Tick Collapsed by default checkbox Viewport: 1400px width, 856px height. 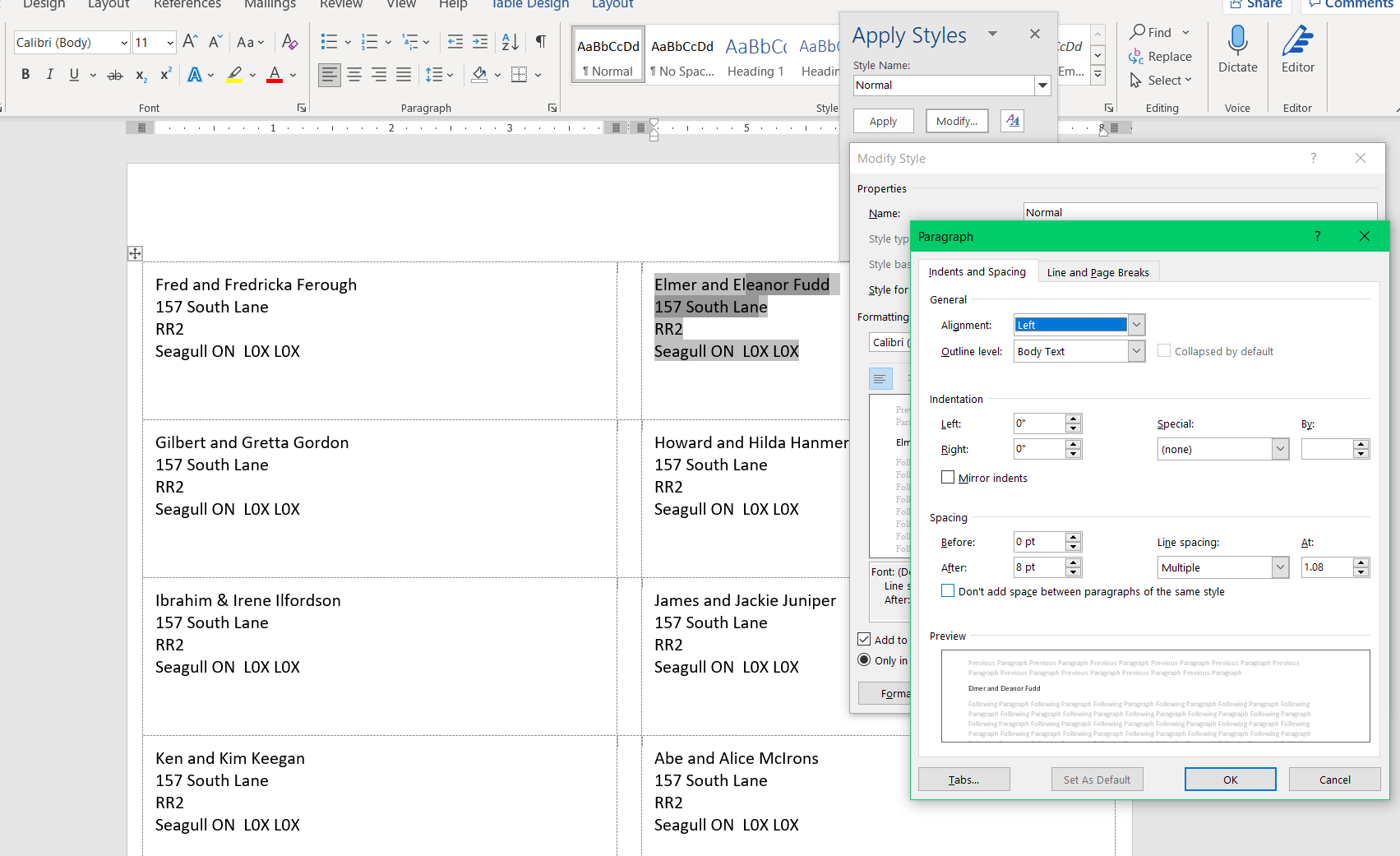click(1164, 351)
